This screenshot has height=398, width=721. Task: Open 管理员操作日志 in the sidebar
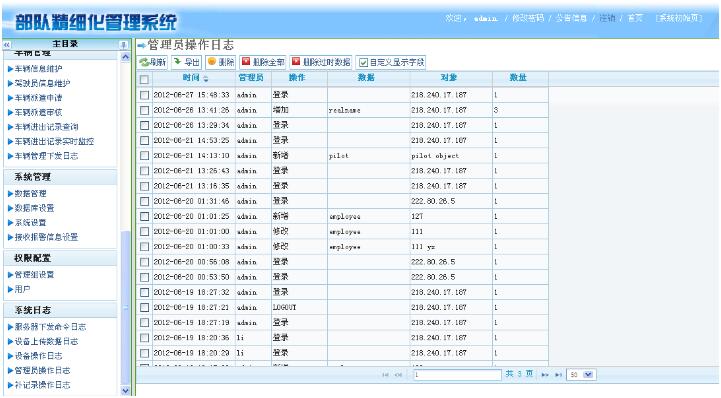tap(42, 370)
